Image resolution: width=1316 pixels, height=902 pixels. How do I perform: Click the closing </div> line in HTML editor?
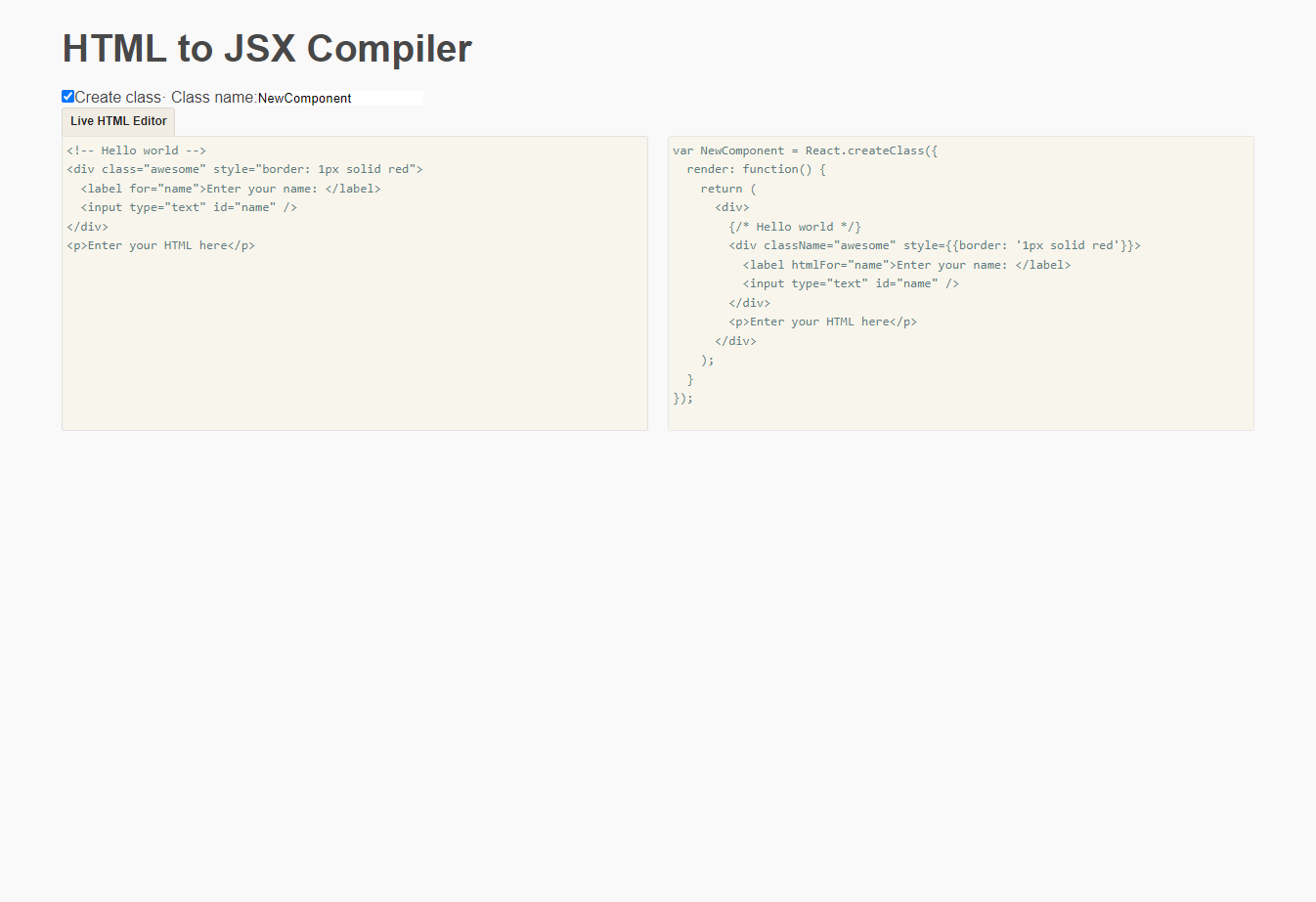(x=88, y=227)
